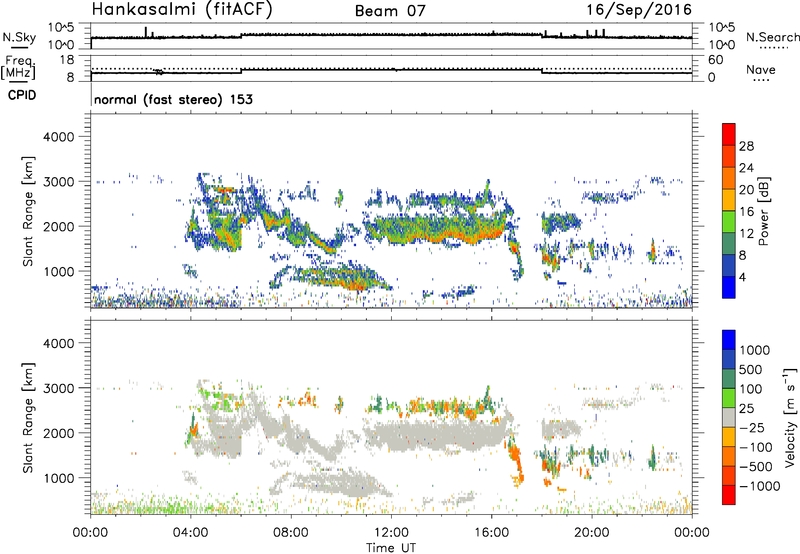Click the 4 tick on the Power colorbar
The height and width of the screenshot is (554, 800).
(x=743, y=278)
